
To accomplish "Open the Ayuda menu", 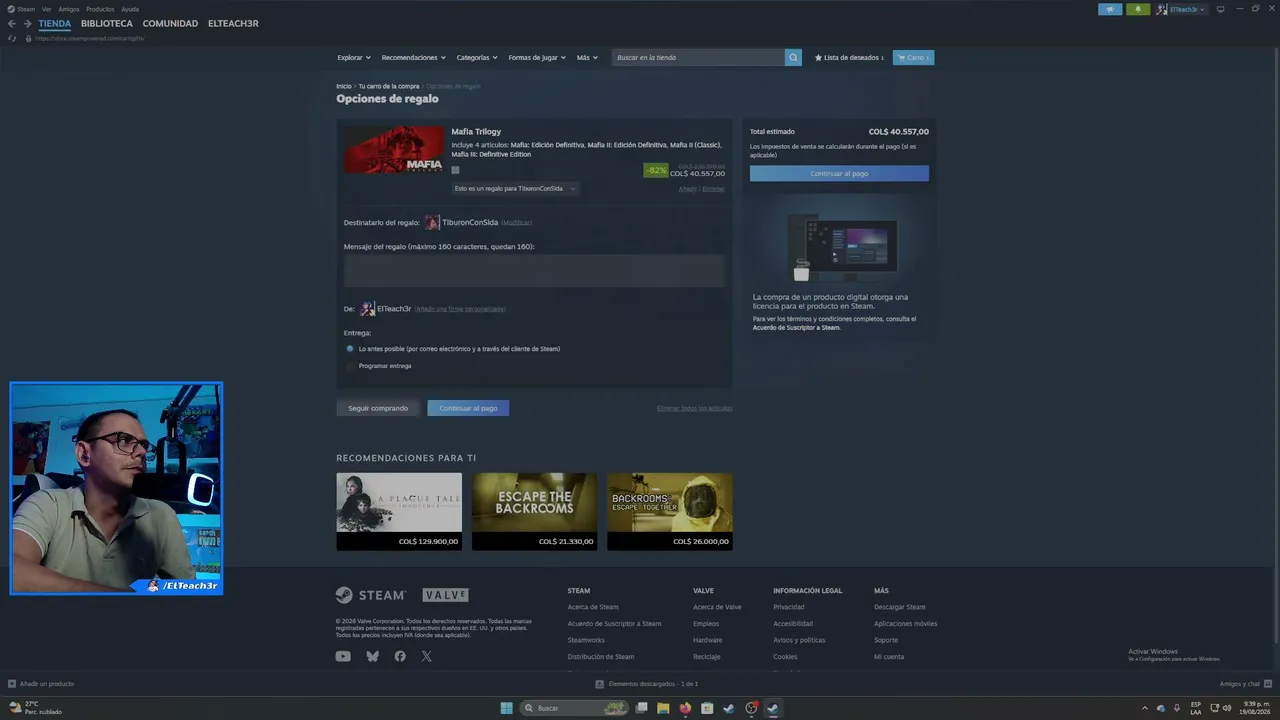I will click(x=130, y=9).
